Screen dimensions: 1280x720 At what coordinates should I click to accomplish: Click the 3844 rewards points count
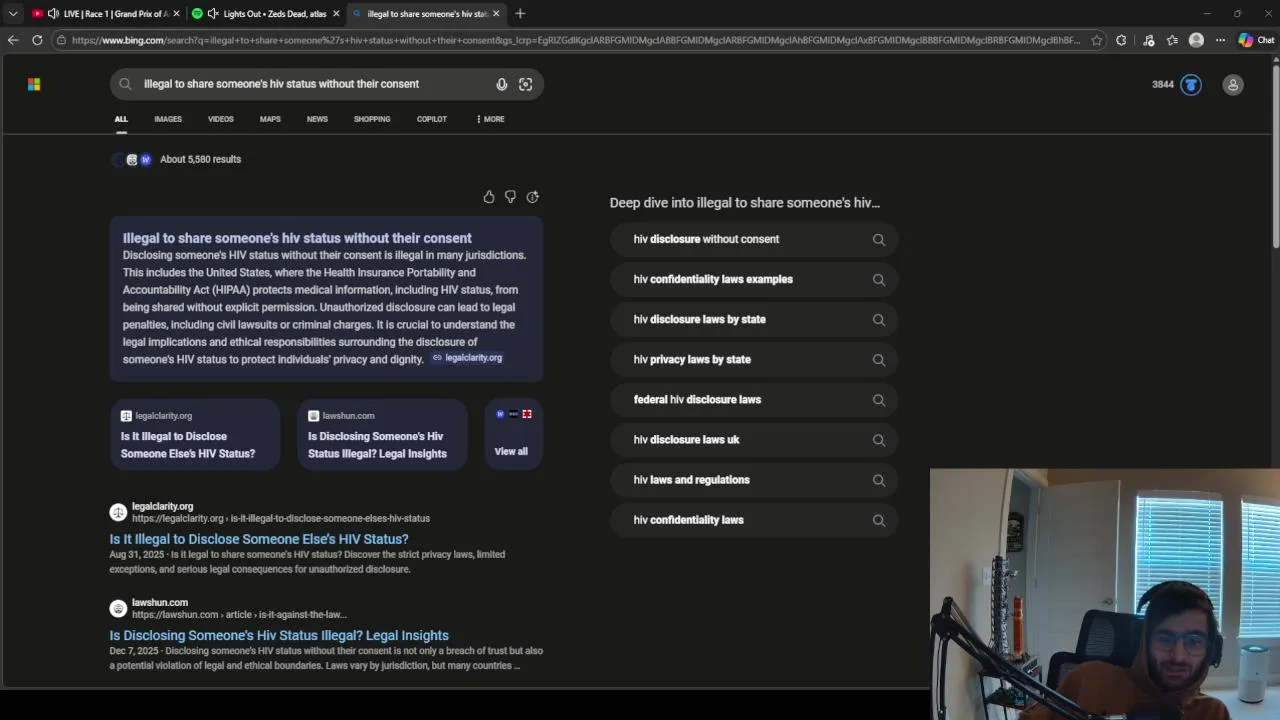(x=1163, y=85)
